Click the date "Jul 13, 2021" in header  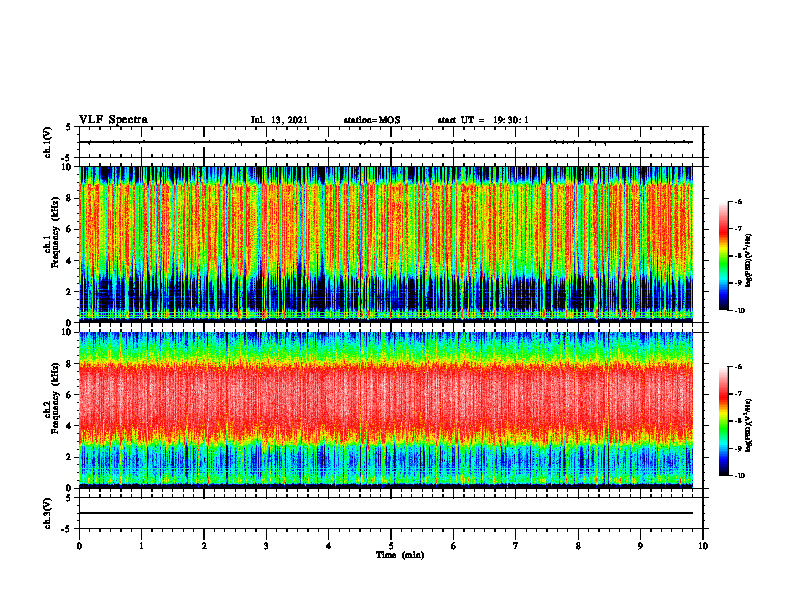pos(279,120)
